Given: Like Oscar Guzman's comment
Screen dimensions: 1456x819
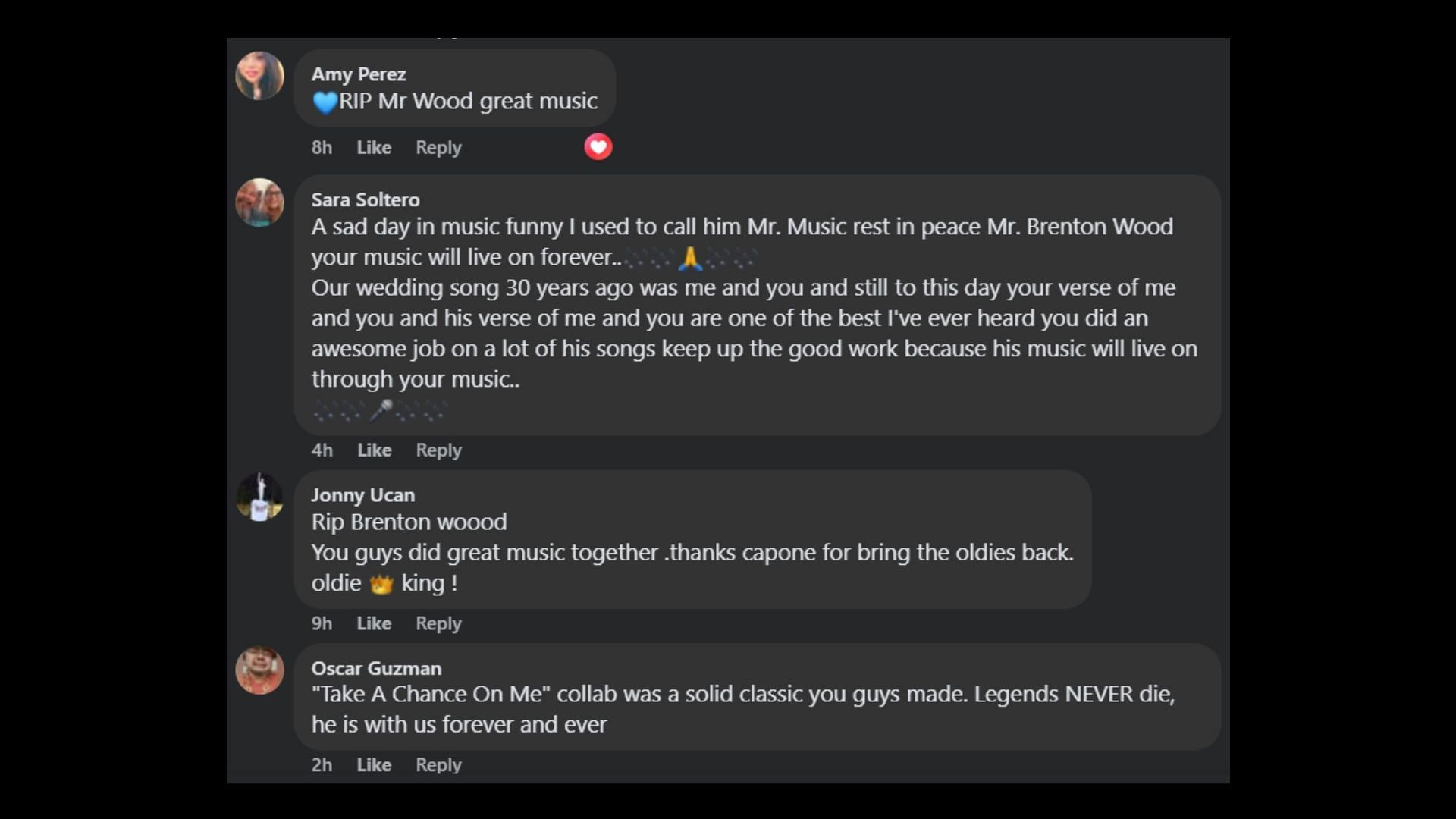Looking at the screenshot, I should (374, 765).
